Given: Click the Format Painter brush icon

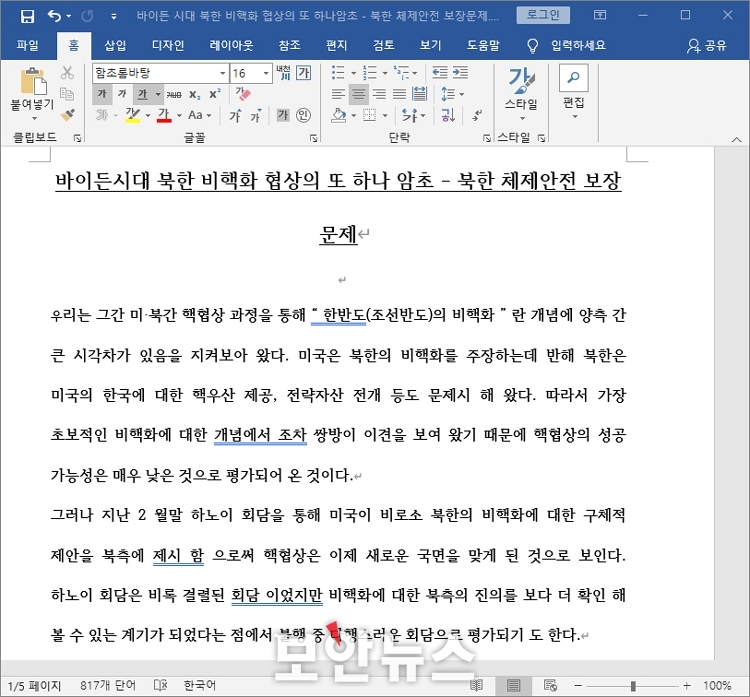Looking at the screenshot, I should (x=67, y=115).
